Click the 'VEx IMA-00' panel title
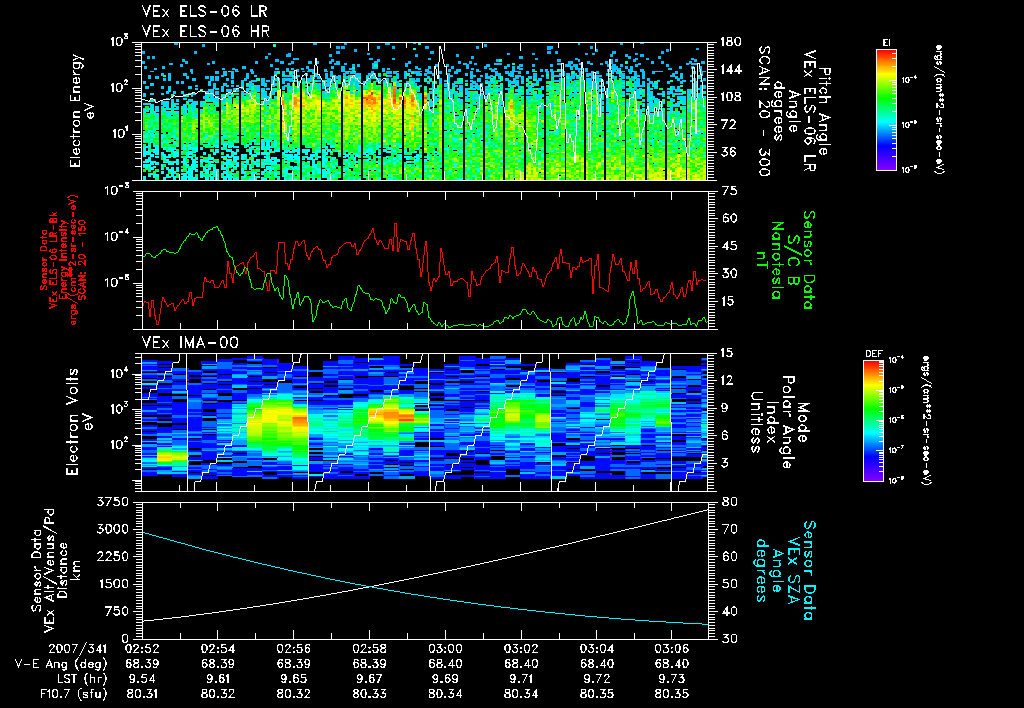 pos(190,343)
